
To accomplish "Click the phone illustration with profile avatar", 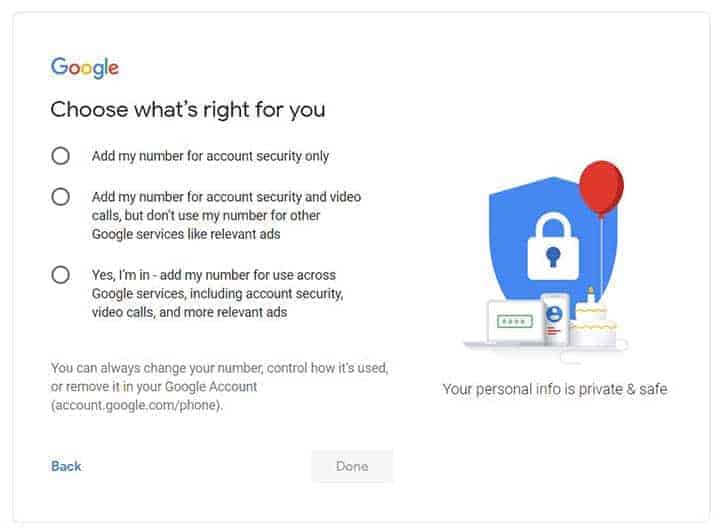I will (x=553, y=318).
